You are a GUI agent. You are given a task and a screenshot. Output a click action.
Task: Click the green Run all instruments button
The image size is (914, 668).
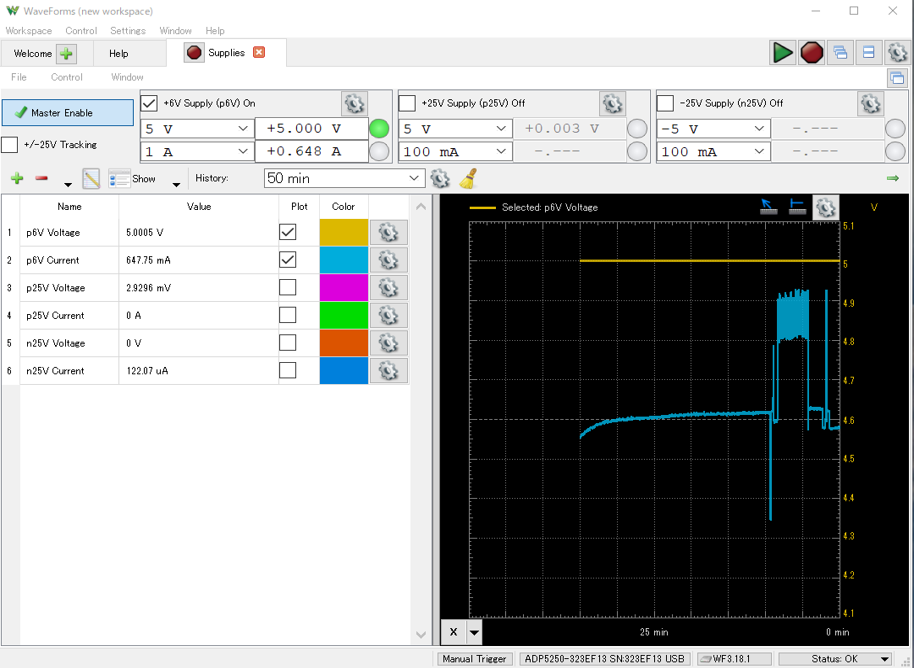(x=783, y=53)
